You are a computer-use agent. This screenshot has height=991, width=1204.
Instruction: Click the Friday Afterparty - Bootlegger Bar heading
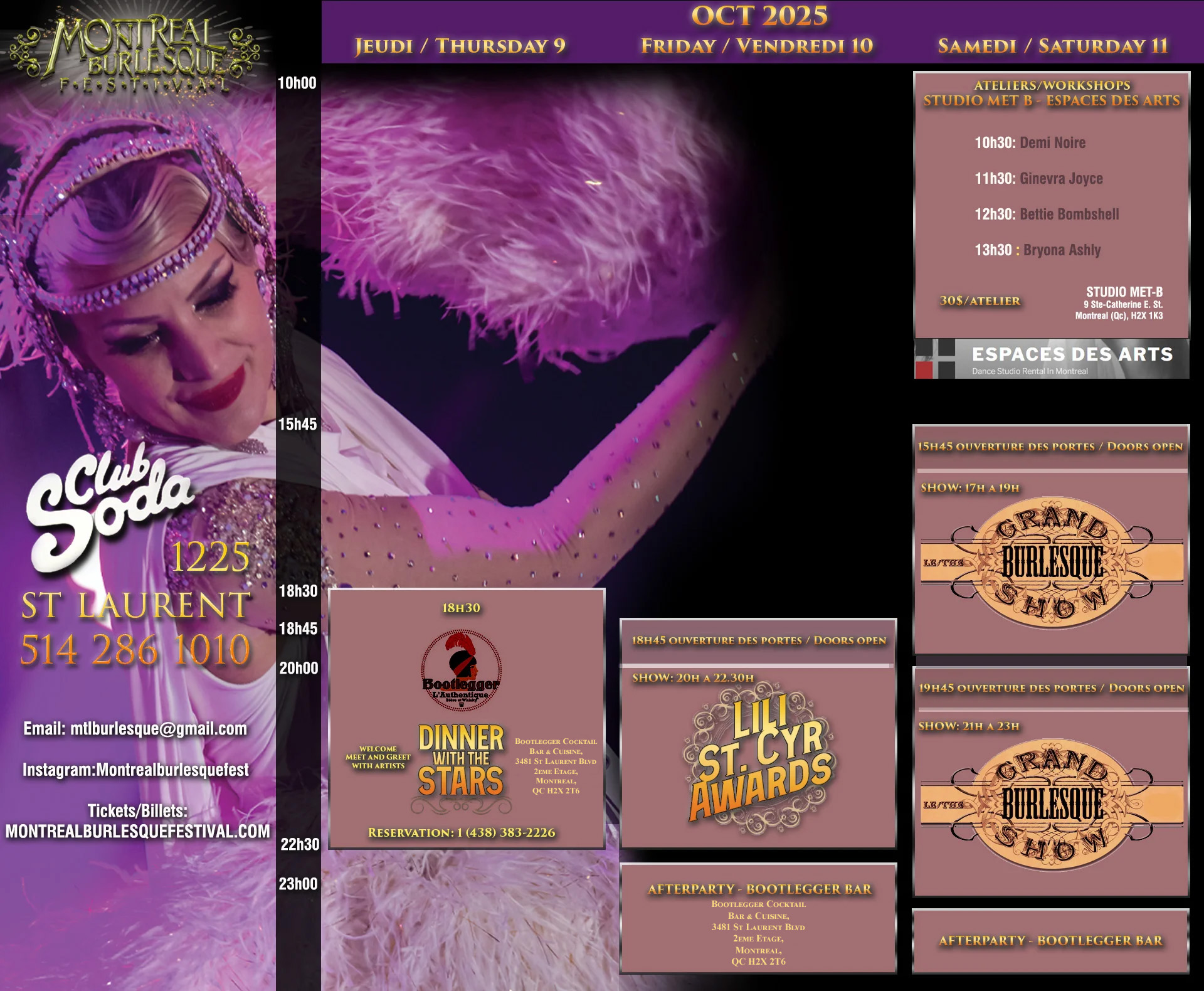(x=759, y=889)
